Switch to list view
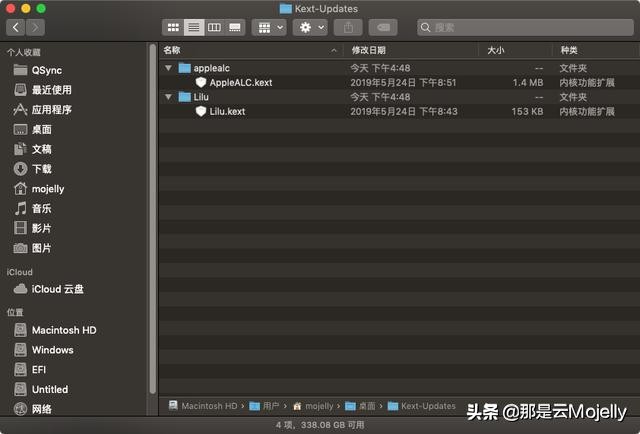Viewport: 640px width, 434px height. coord(194,27)
